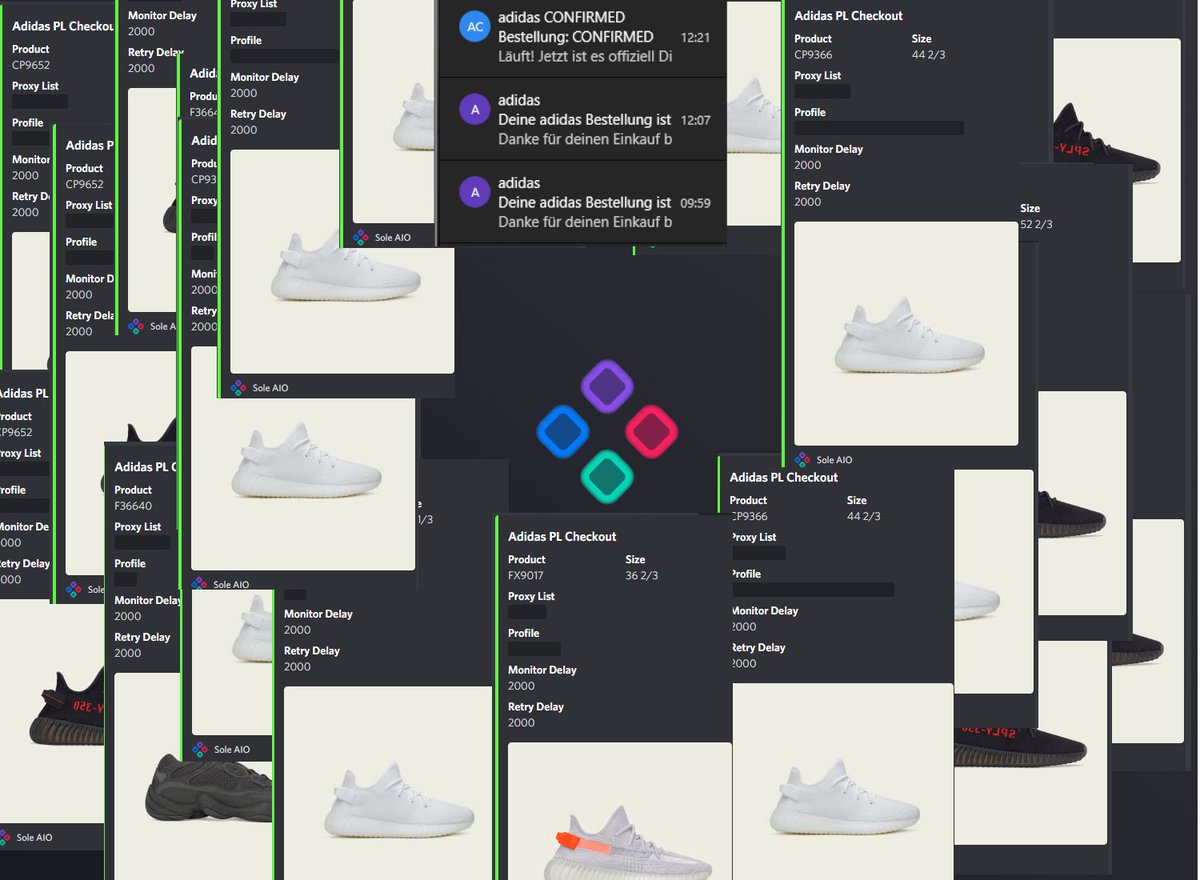
Task: Click the 12:21 timestamp
Action: tap(695, 37)
